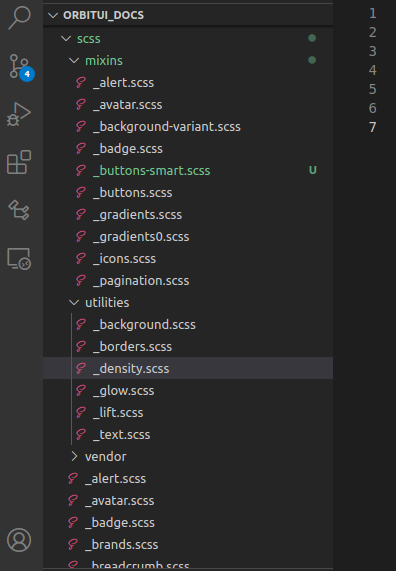Click the Sass icon beside _background-variant.scss
396x571 pixels.
[81, 126]
